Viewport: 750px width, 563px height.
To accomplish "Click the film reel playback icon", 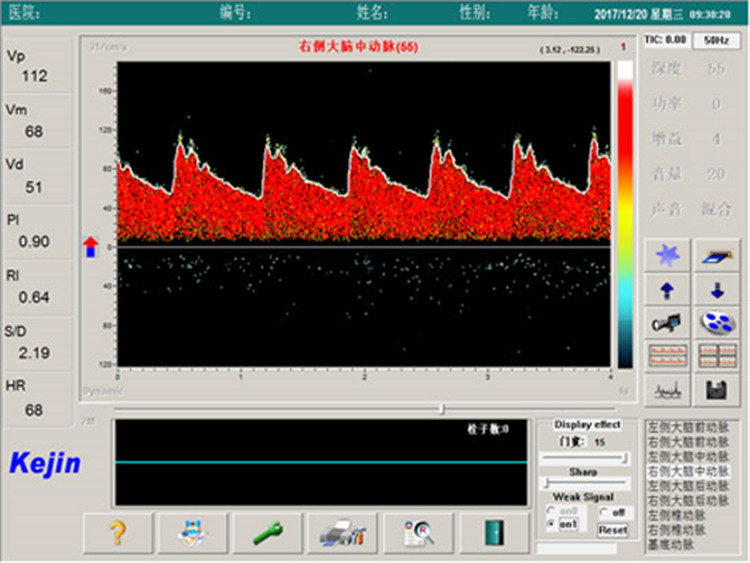I will [x=717, y=322].
